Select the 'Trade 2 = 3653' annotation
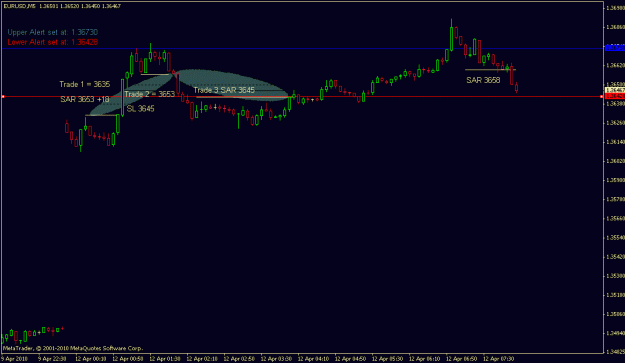625x363 pixels. [x=149, y=94]
